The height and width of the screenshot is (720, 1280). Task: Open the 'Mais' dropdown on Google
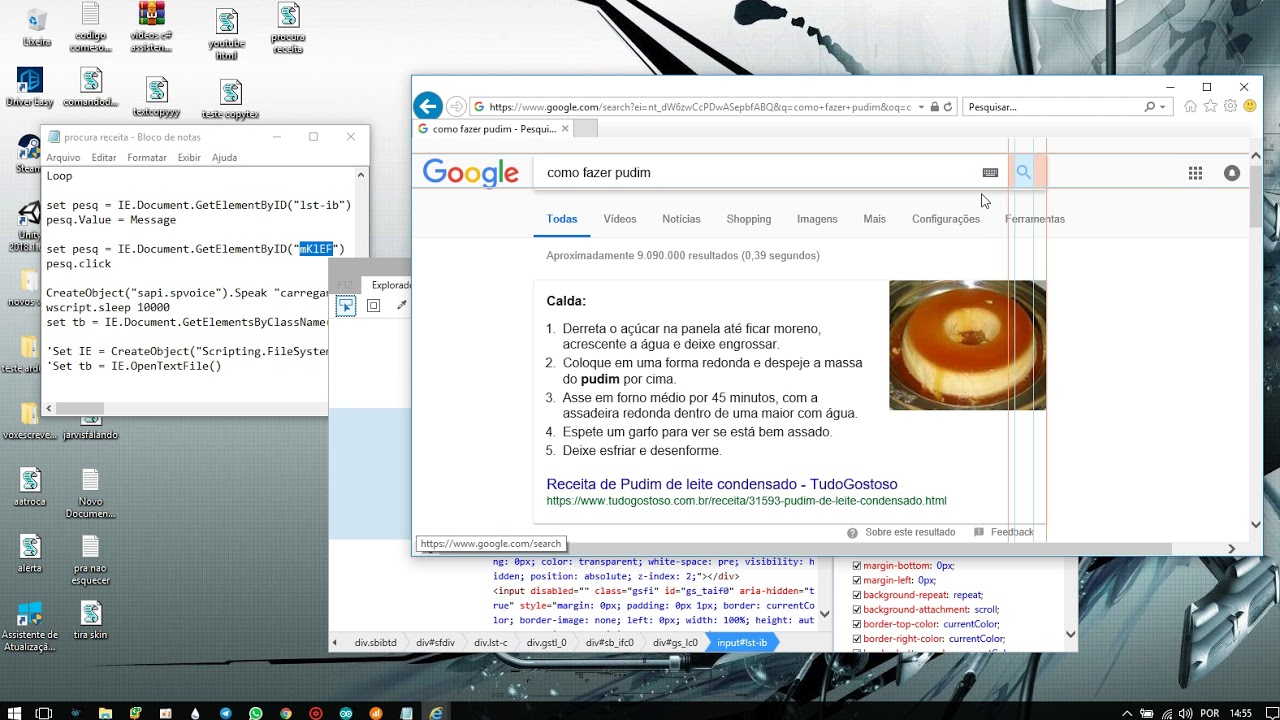875,219
